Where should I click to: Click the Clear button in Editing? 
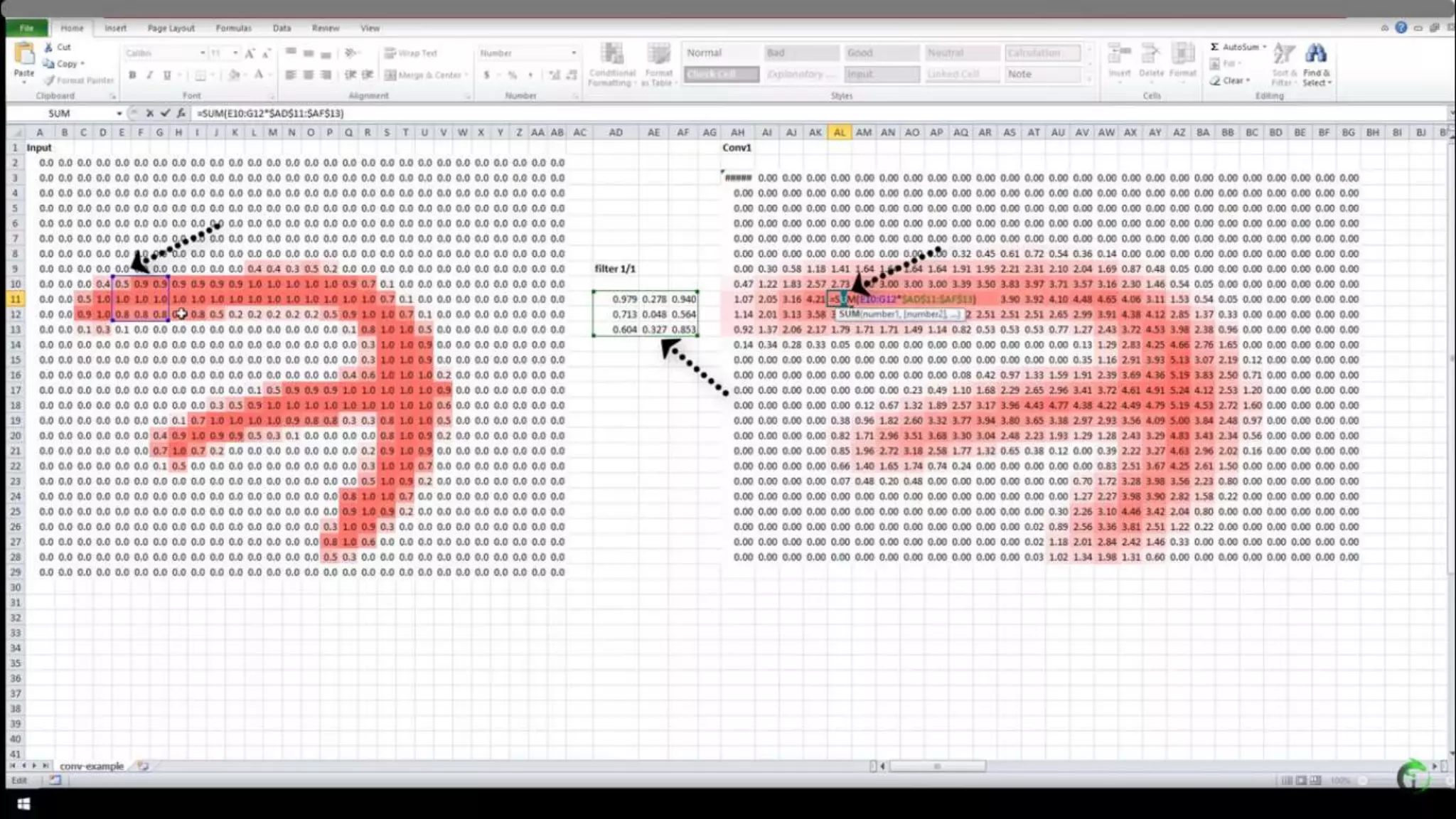(x=1232, y=80)
